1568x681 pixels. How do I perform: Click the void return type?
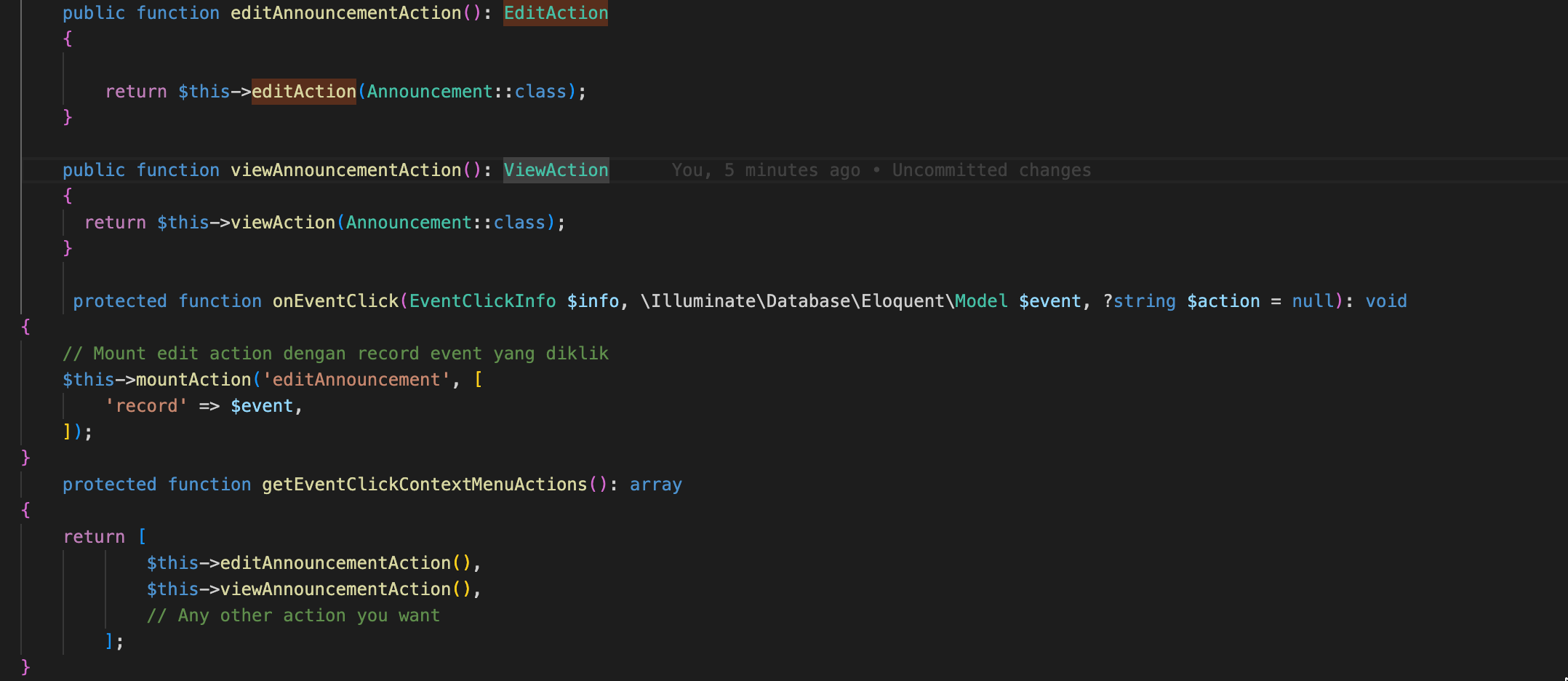(1386, 301)
